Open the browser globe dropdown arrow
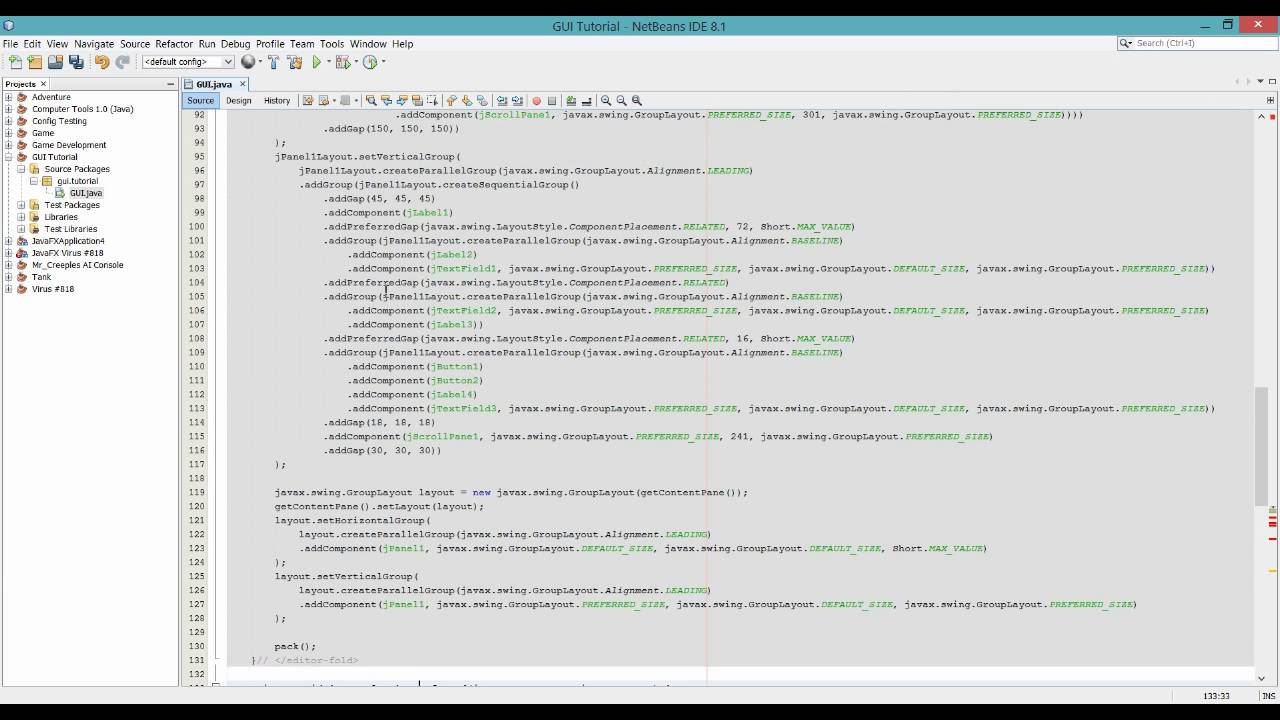 260,62
